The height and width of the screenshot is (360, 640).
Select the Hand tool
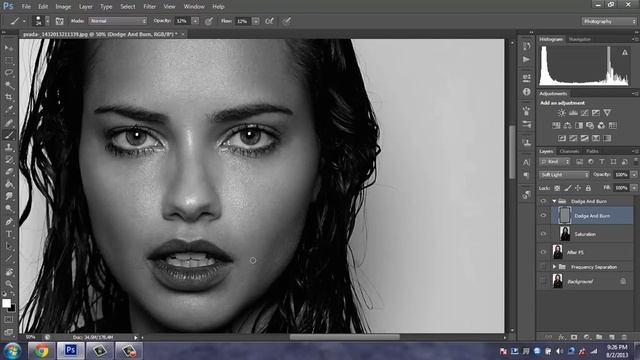(x=9, y=272)
